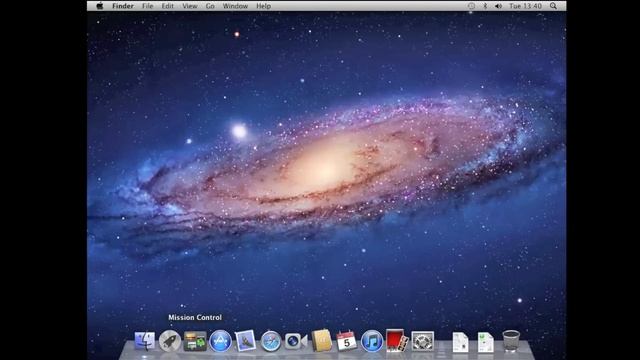This screenshot has width=640, height=360.
Task: Open Spotlight search magnifier icon
Action: pos(553,6)
